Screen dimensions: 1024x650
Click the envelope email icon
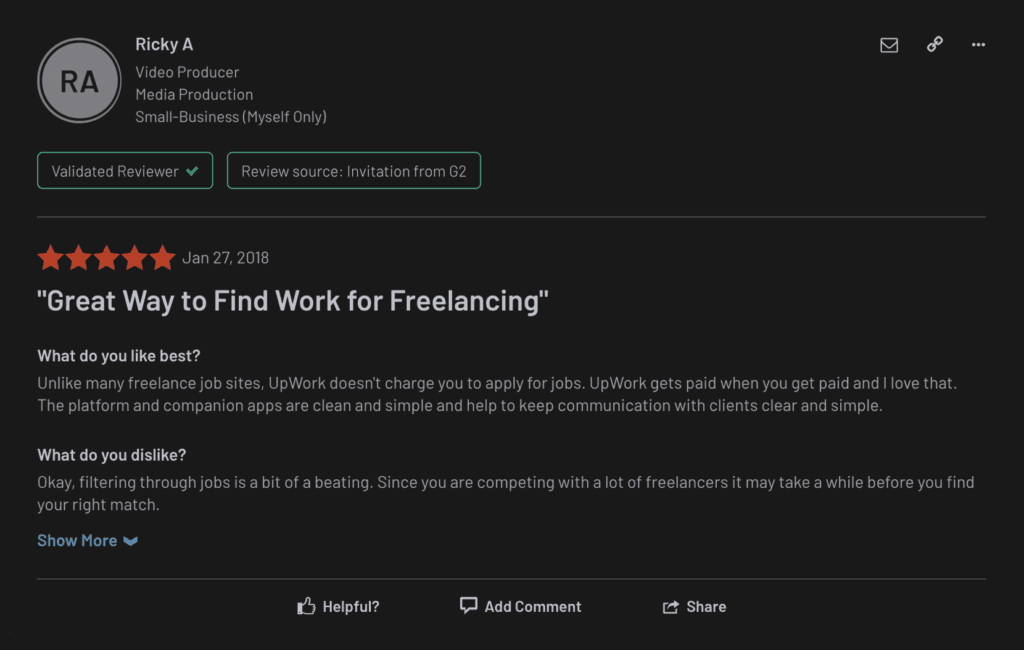[x=889, y=45]
